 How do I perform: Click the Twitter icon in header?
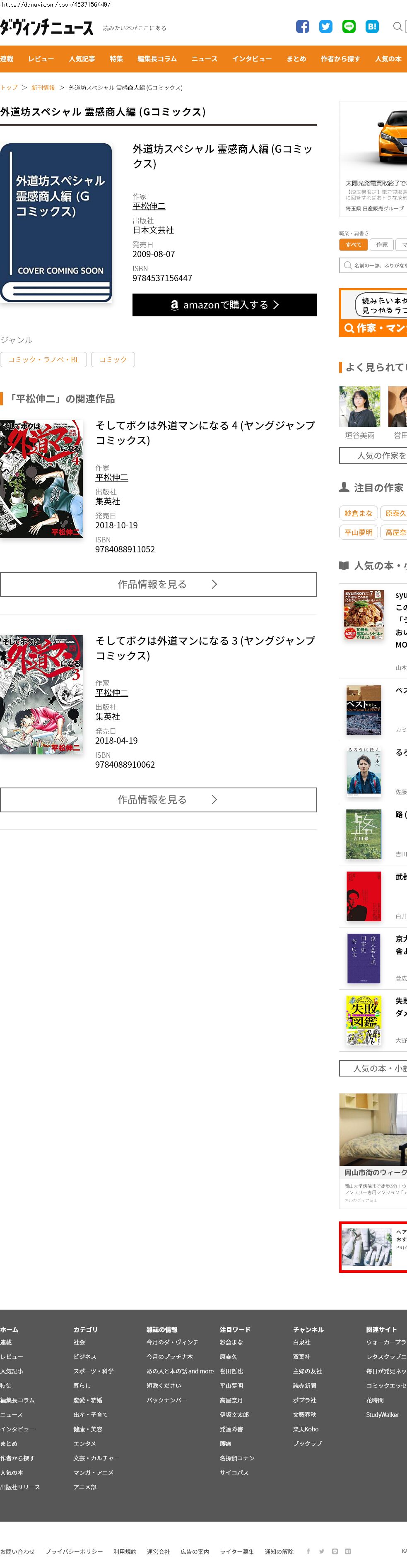[x=325, y=26]
